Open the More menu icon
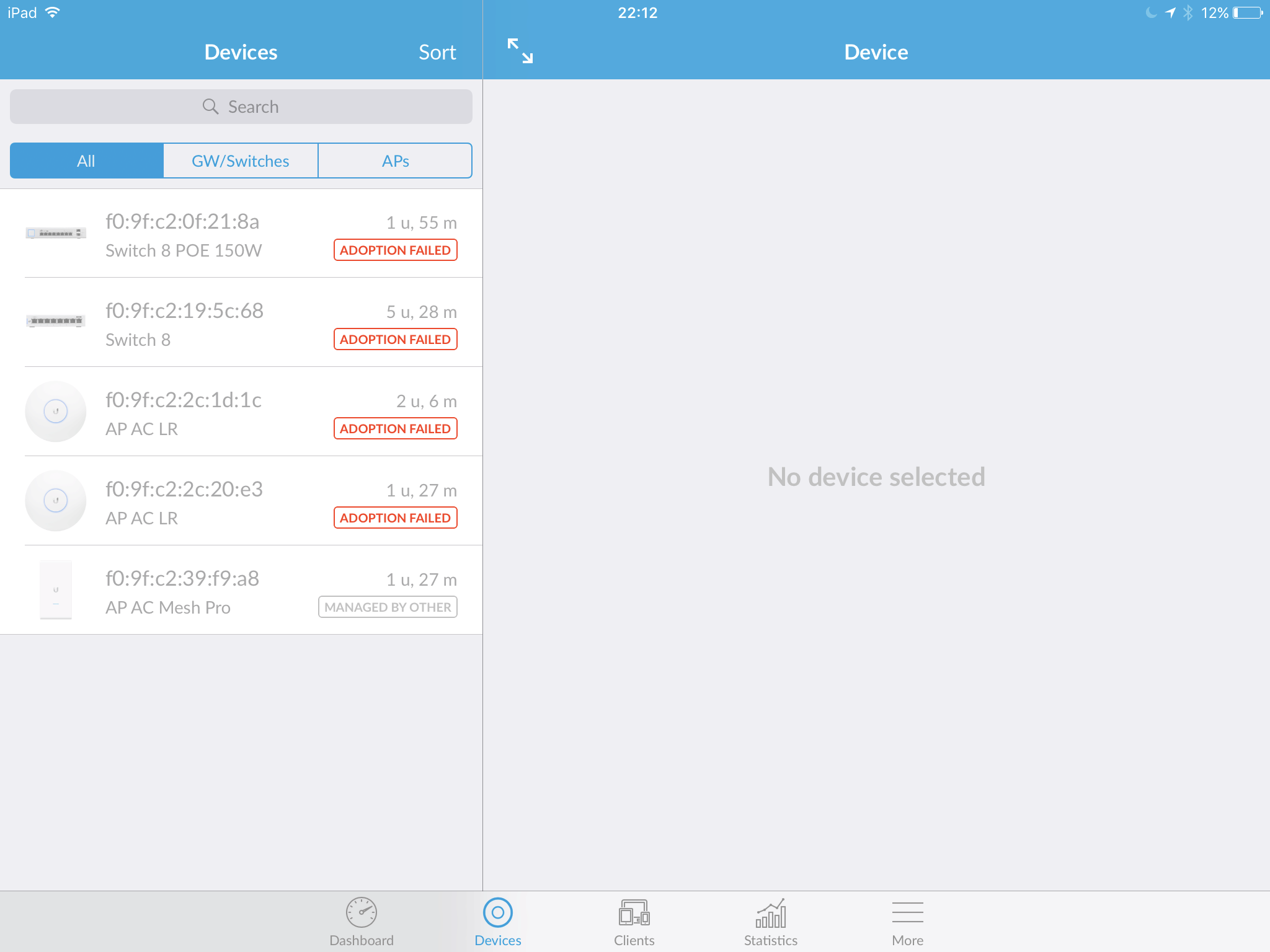 pos(907,912)
